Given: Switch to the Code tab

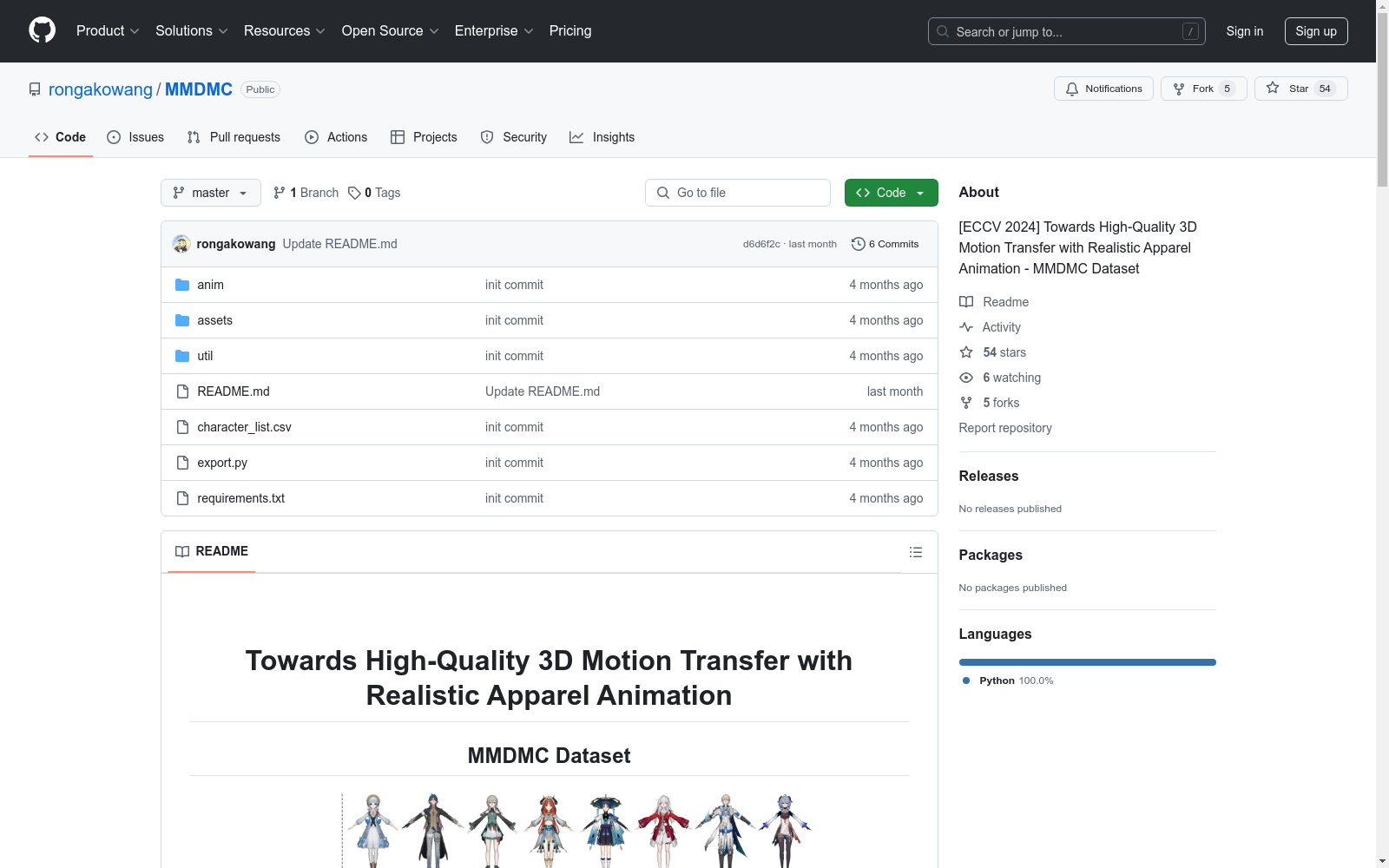Looking at the screenshot, I should pyautogui.click(x=61, y=137).
